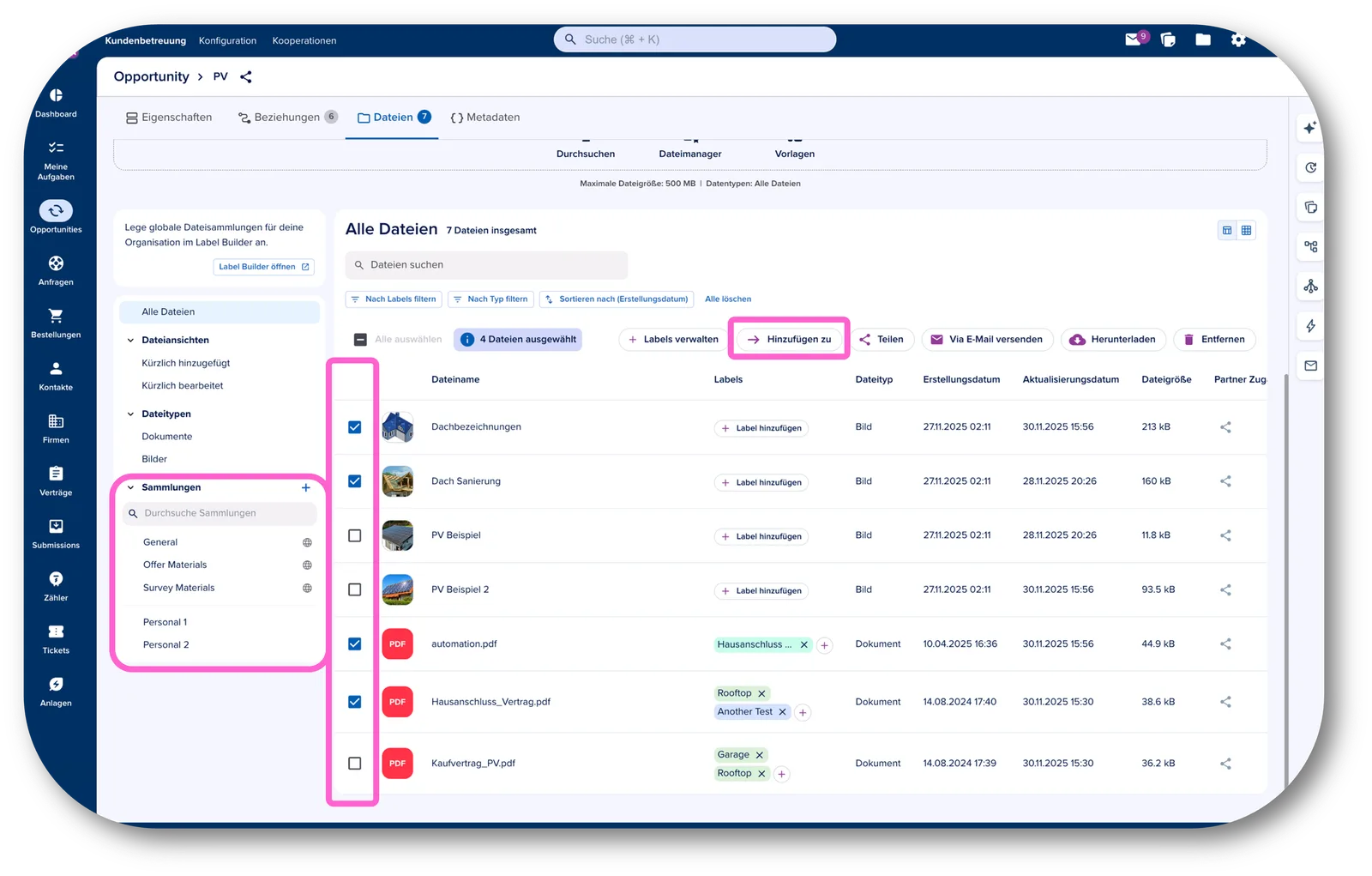Click Via E-Mail versenden button

[987, 340]
